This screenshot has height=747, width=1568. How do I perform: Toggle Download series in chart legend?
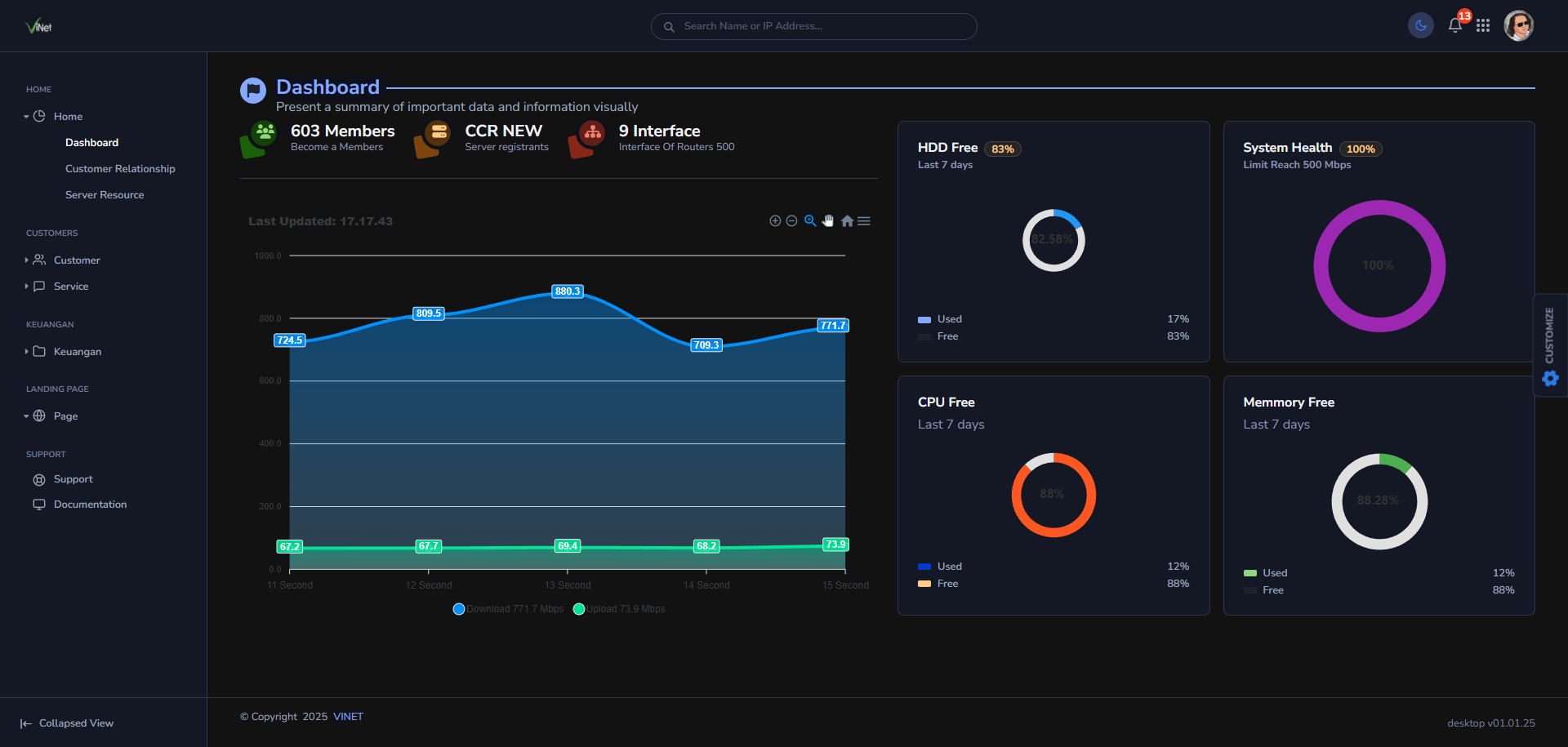tap(508, 609)
